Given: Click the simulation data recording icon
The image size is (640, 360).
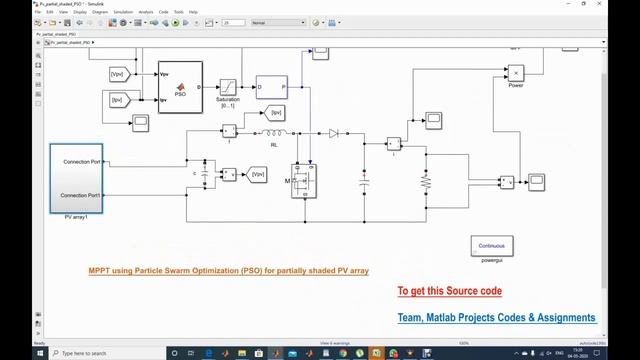Looking at the screenshot, I should pyautogui.click(x=209, y=23).
